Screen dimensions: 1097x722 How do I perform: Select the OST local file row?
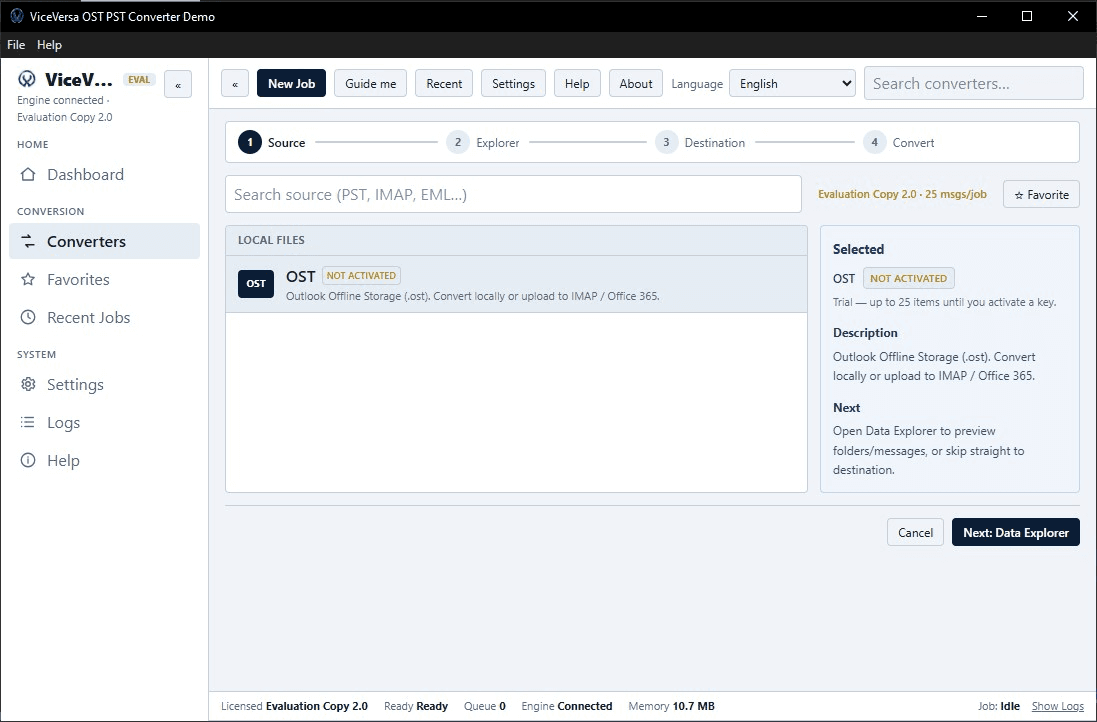point(516,284)
